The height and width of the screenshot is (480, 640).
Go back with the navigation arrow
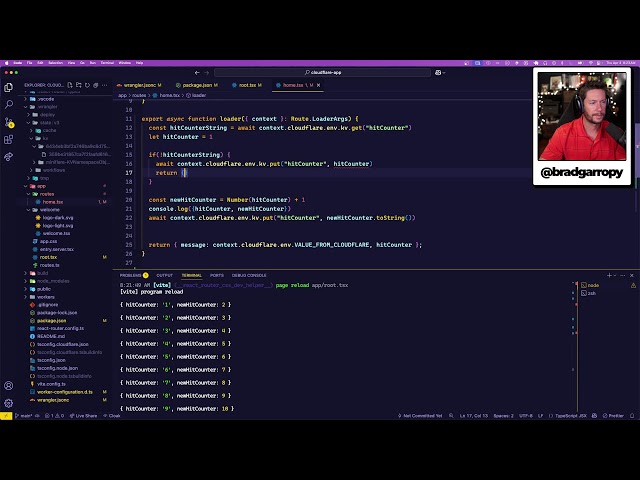197,73
